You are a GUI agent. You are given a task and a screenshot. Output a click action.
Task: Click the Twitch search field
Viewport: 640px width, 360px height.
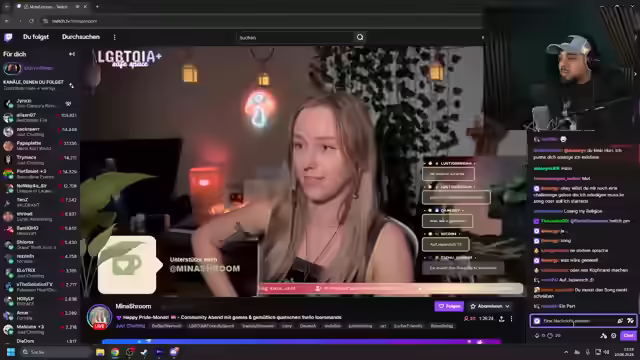[296, 37]
